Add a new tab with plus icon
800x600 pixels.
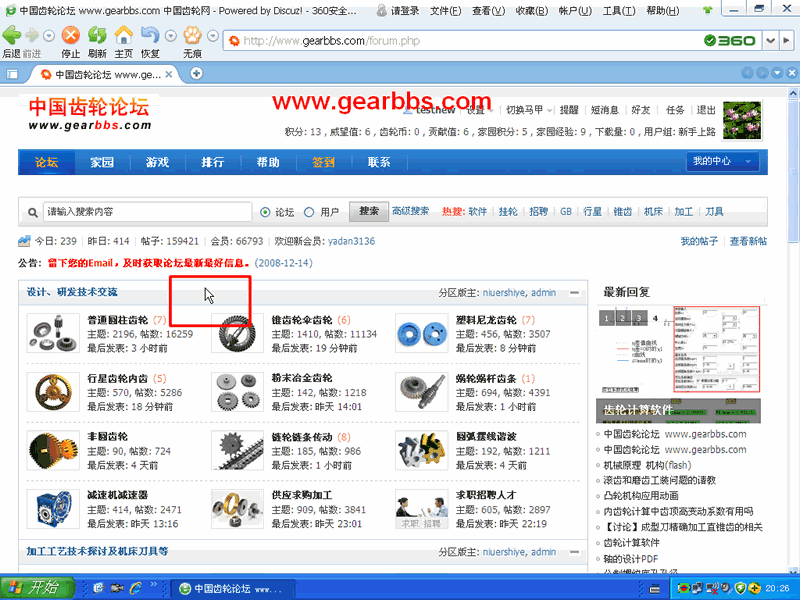tap(196, 74)
